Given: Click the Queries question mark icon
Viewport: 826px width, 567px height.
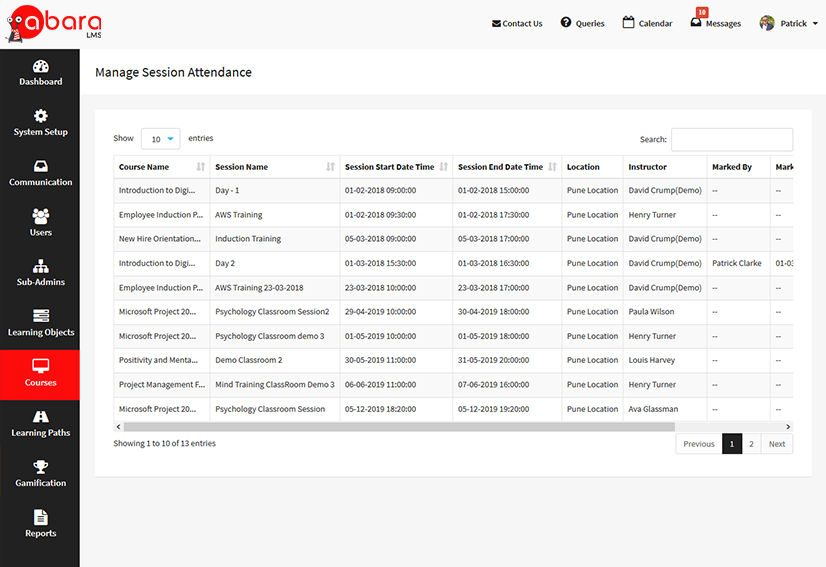Looking at the screenshot, I should (x=566, y=22).
